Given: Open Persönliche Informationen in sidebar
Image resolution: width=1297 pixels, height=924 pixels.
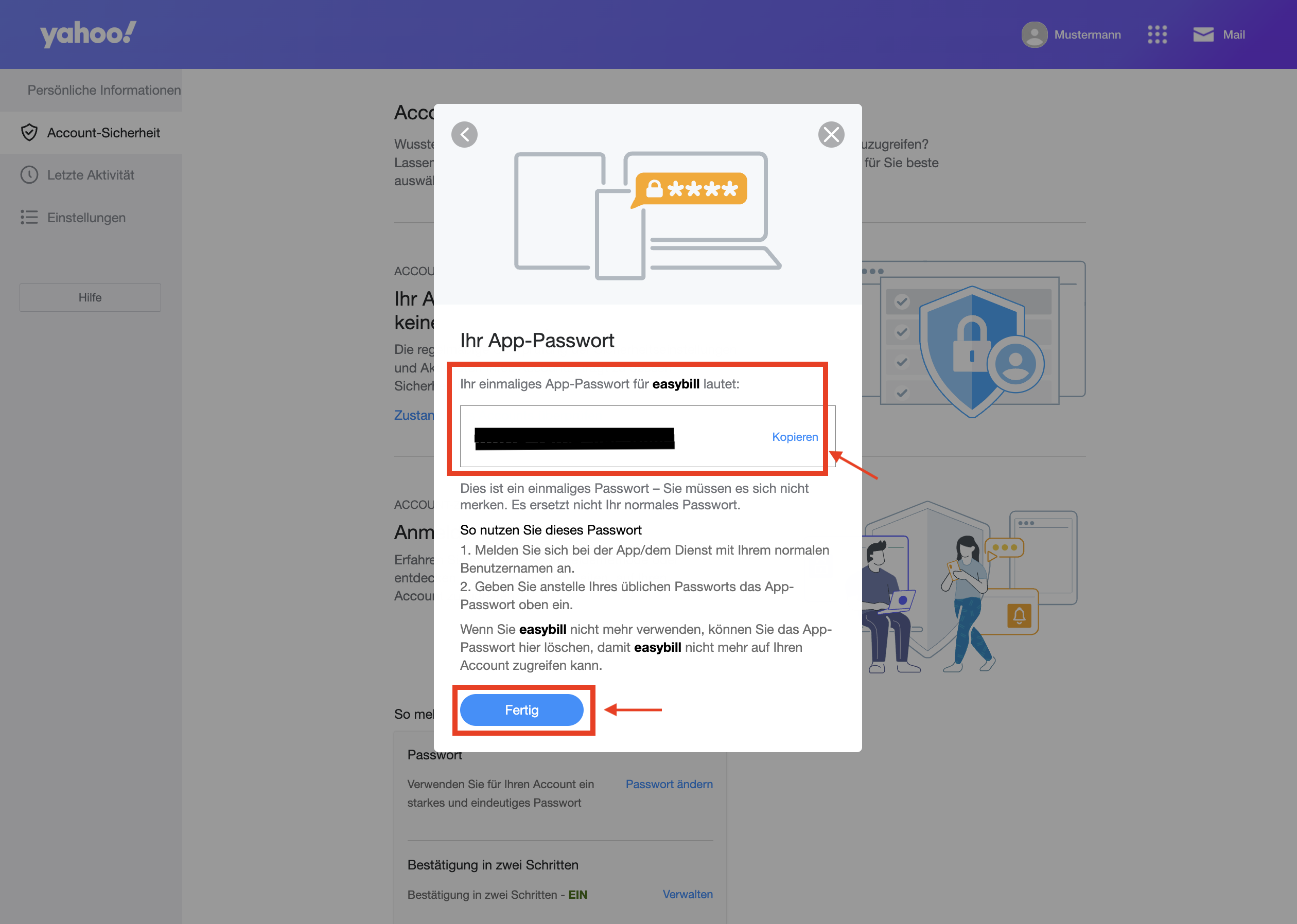Looking at the screenshot, I should click(x=104, y=90).
